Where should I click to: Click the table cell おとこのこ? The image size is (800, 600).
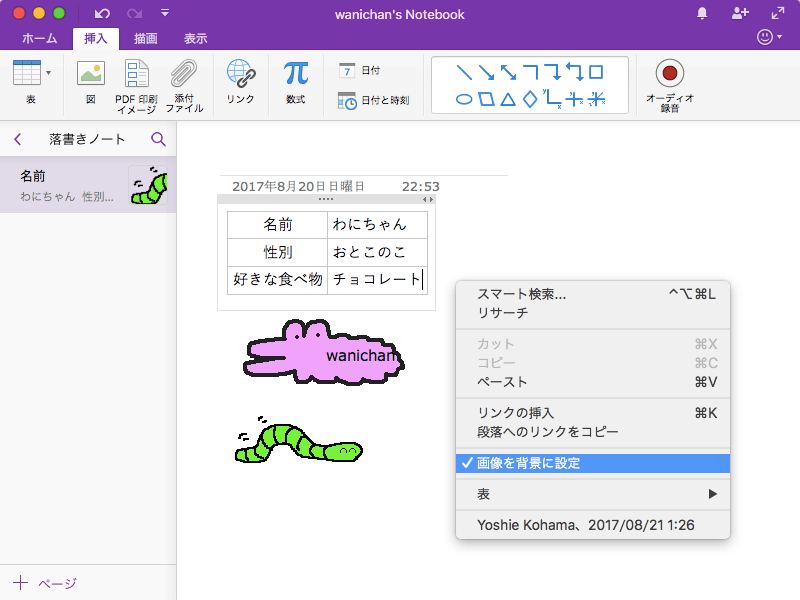pos(377,252)
